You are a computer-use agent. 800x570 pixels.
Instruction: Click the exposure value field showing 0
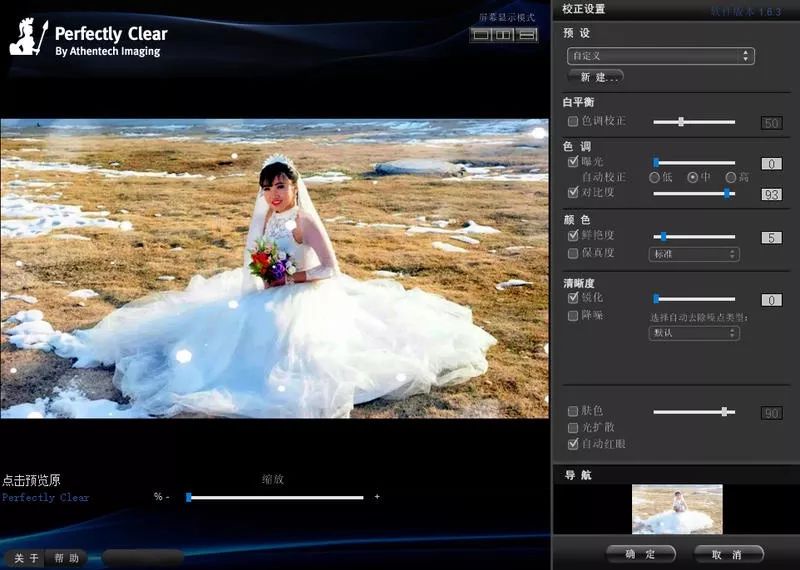[771, 164]
